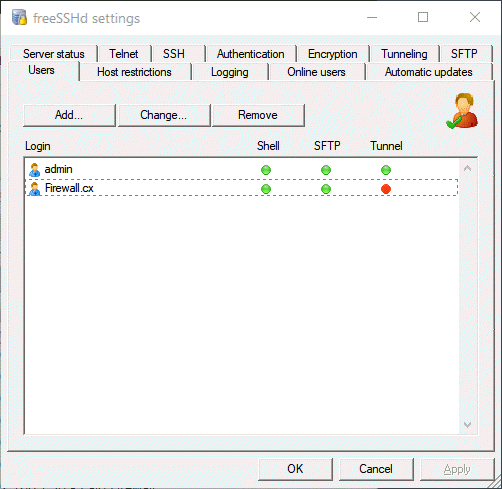502x489 pixels.
Task: Click the user list scroll up arrow
Action: click(467, 168)
